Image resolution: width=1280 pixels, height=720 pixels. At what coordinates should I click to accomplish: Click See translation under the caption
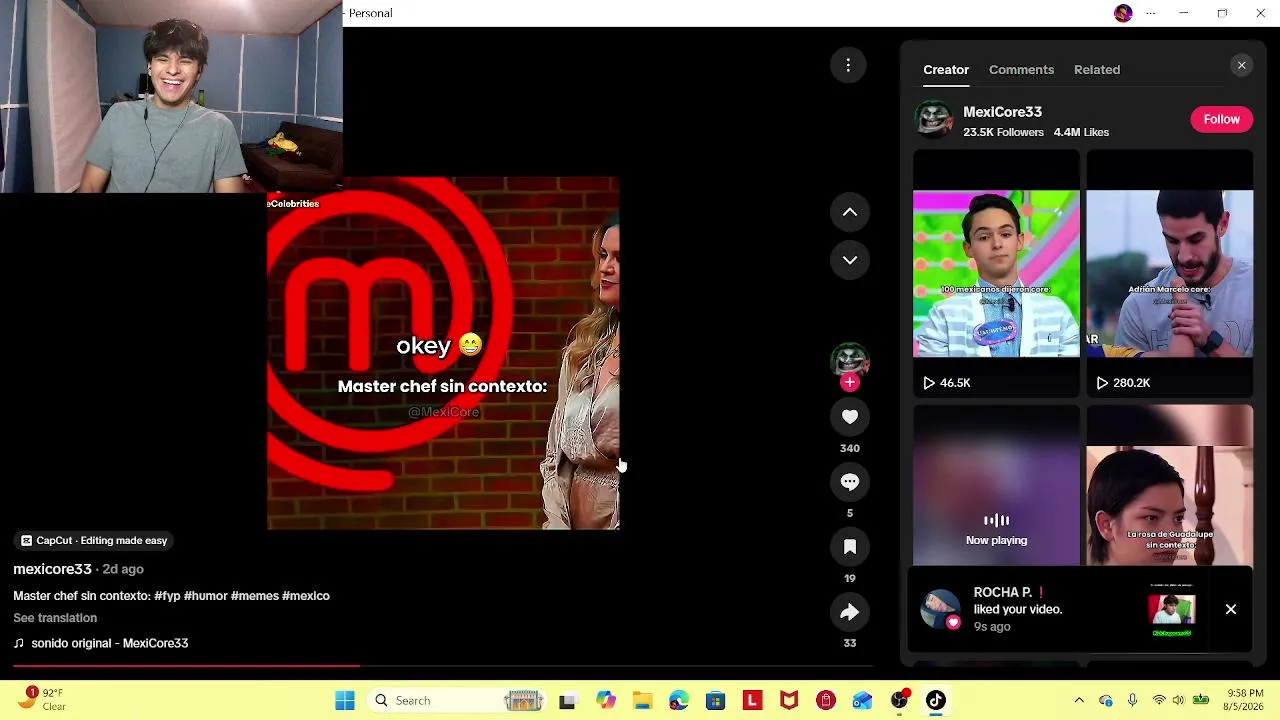coord(55,618)
